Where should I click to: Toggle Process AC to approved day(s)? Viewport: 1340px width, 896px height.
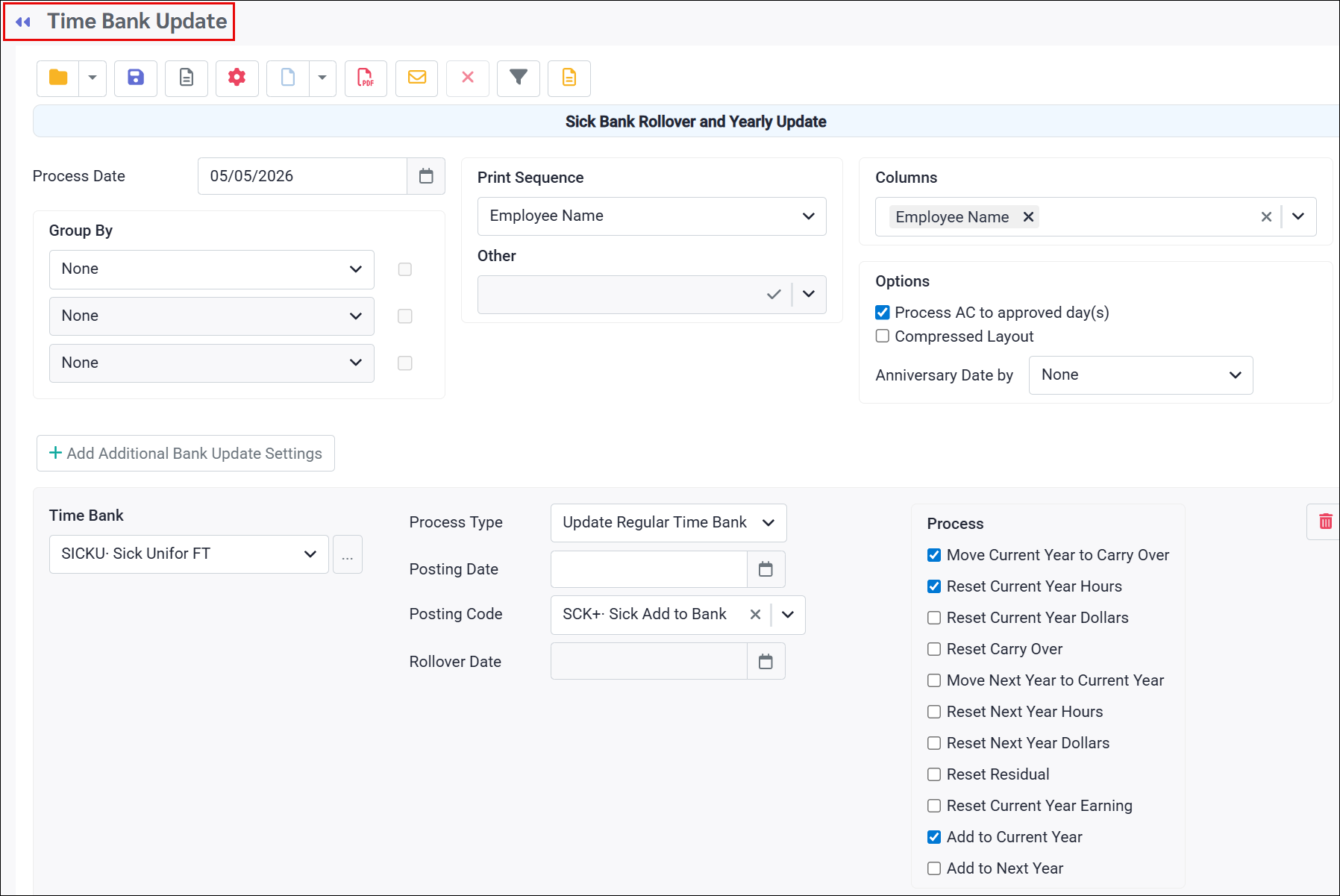point(883,313)
